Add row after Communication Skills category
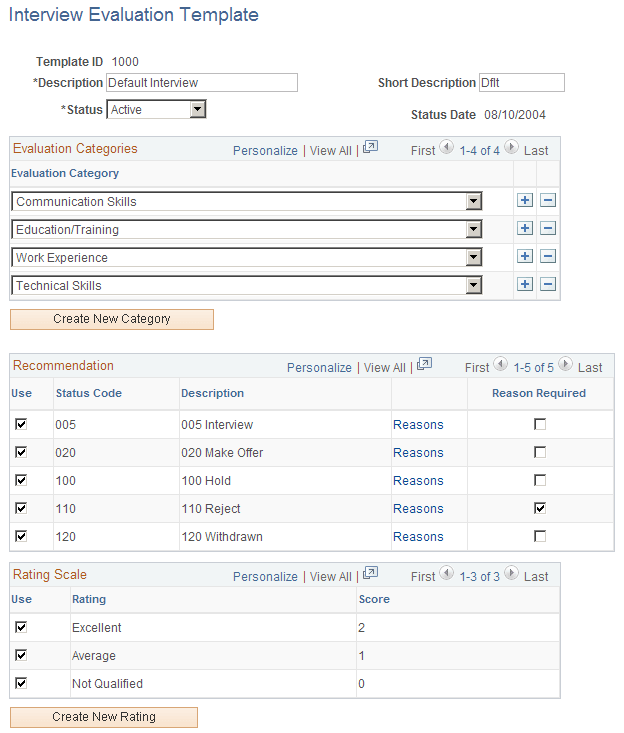The width and height of the screenshot is (624, 733). pos(524,201)
